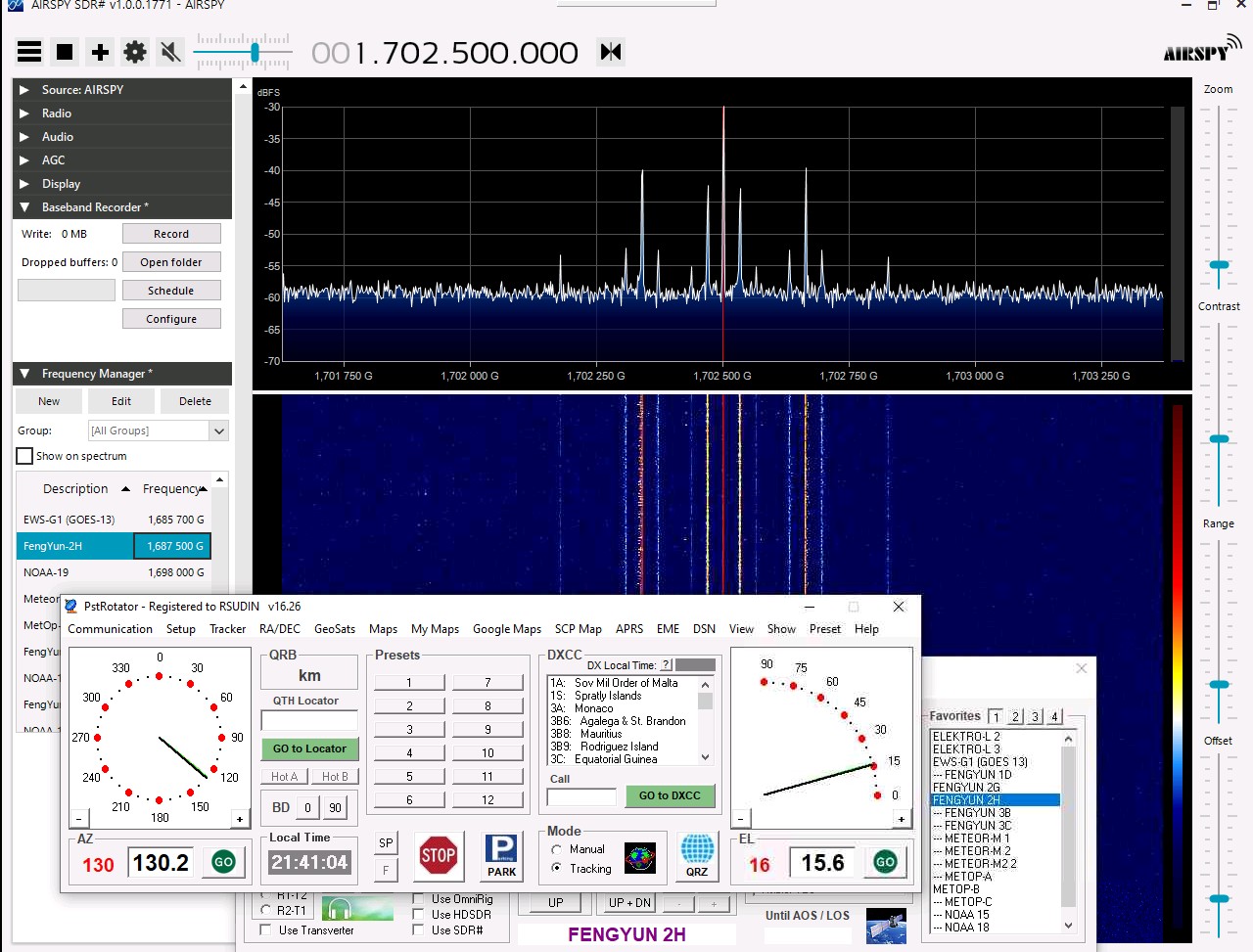Click the satellite image icon near Until AOS/LOS
Viewport: 1253px width, 952px height.
click(x=887, y=926)
